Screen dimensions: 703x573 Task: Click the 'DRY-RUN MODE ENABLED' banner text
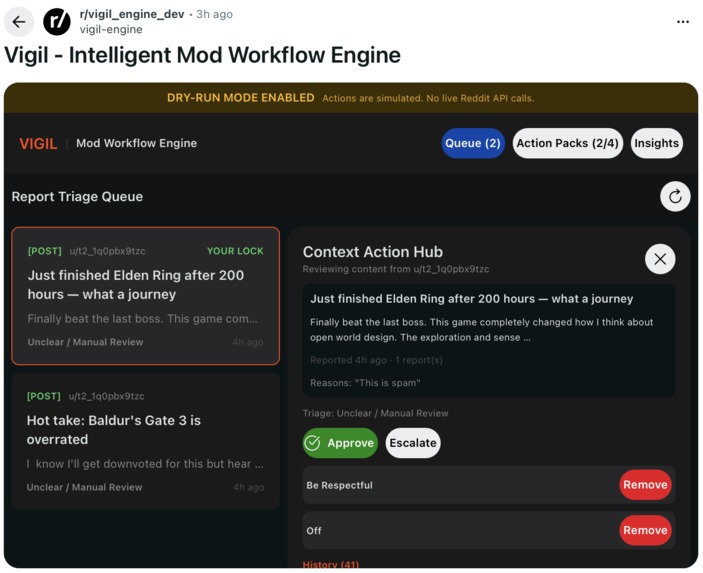pyautogui.click(x=241, y=98)
